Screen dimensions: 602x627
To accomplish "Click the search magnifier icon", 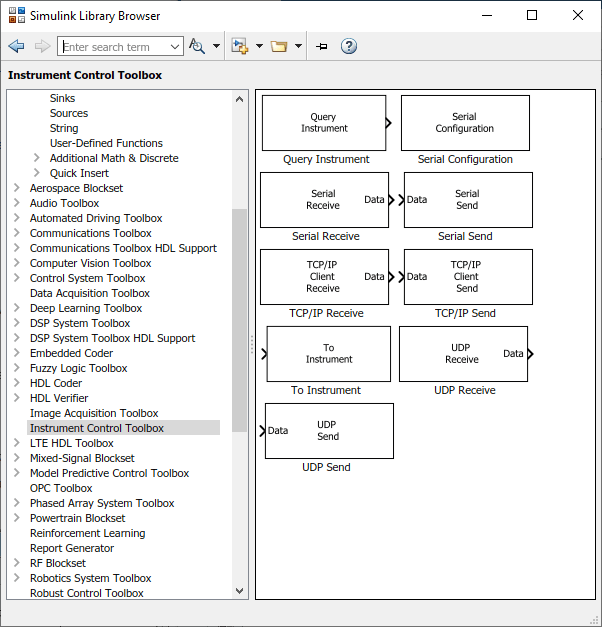I will click(x=197, y=46).
